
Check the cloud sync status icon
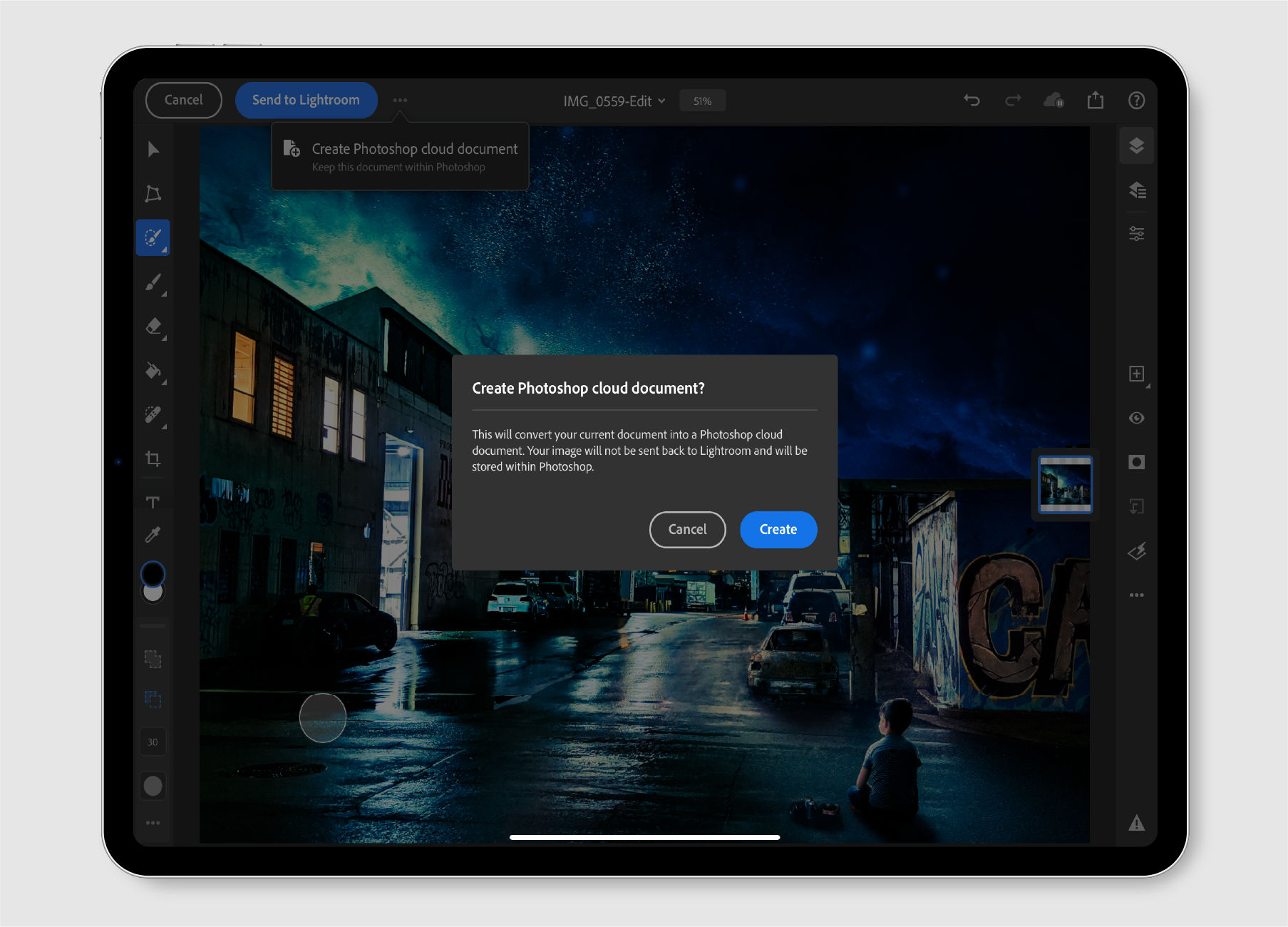1054,101
